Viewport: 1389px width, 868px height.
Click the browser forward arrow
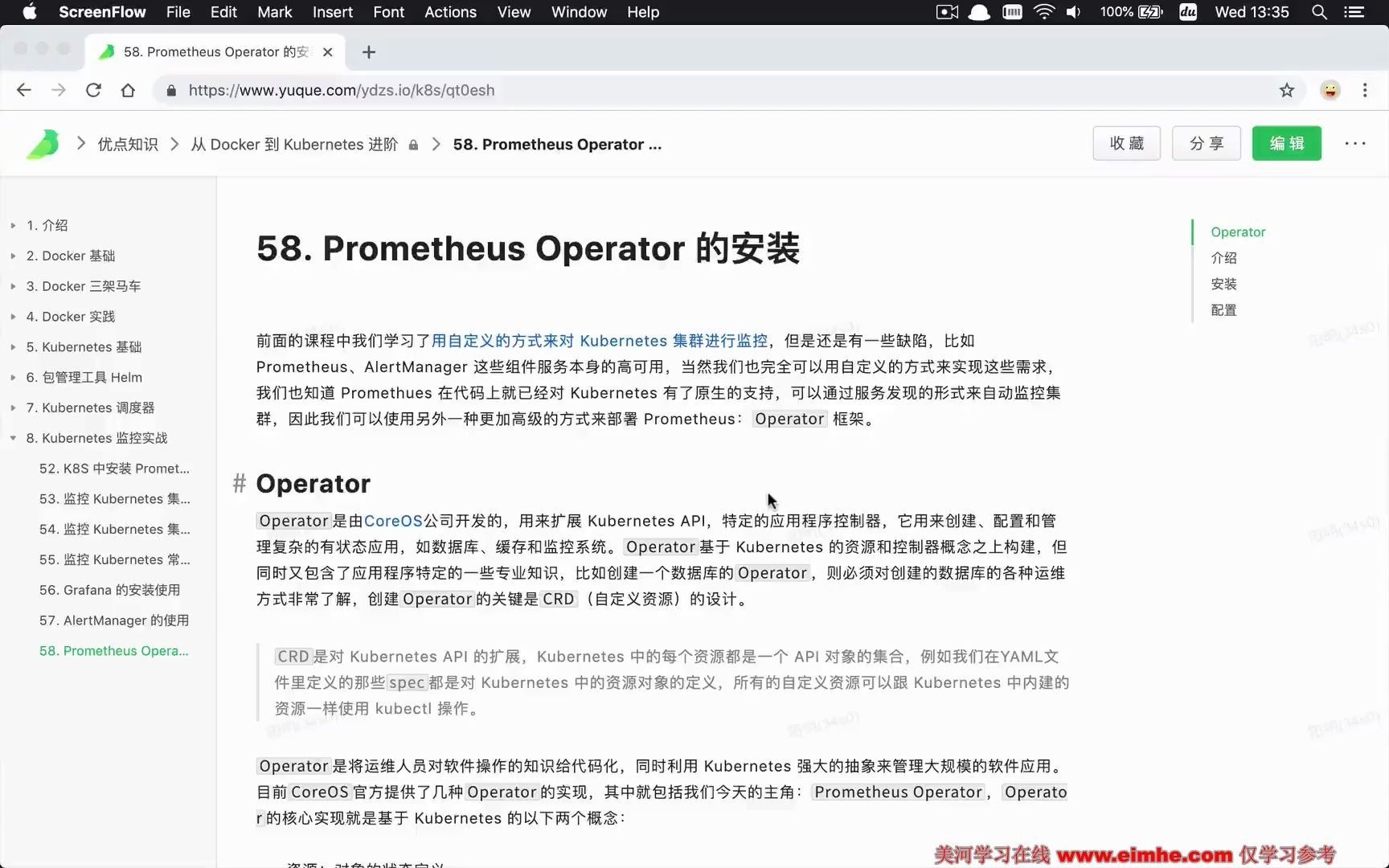[59, 90]
